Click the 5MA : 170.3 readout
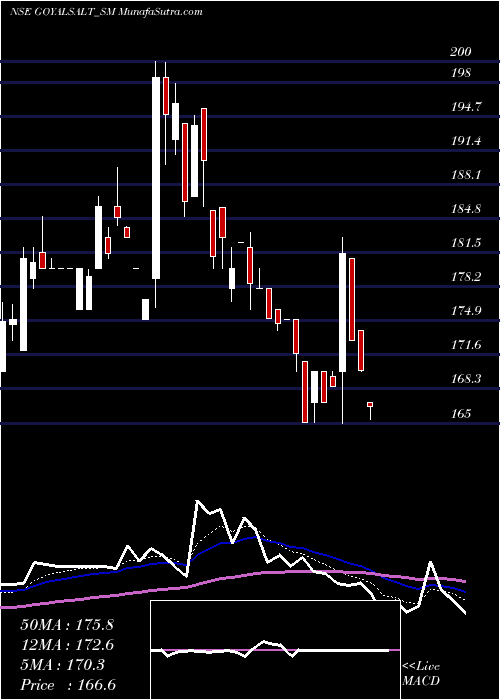 (62, 665)
